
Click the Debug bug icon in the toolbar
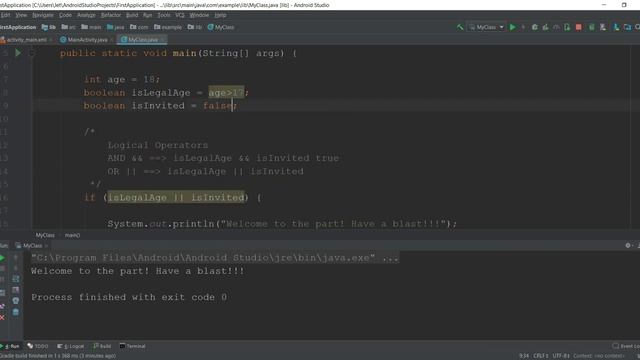coord(535,27)
